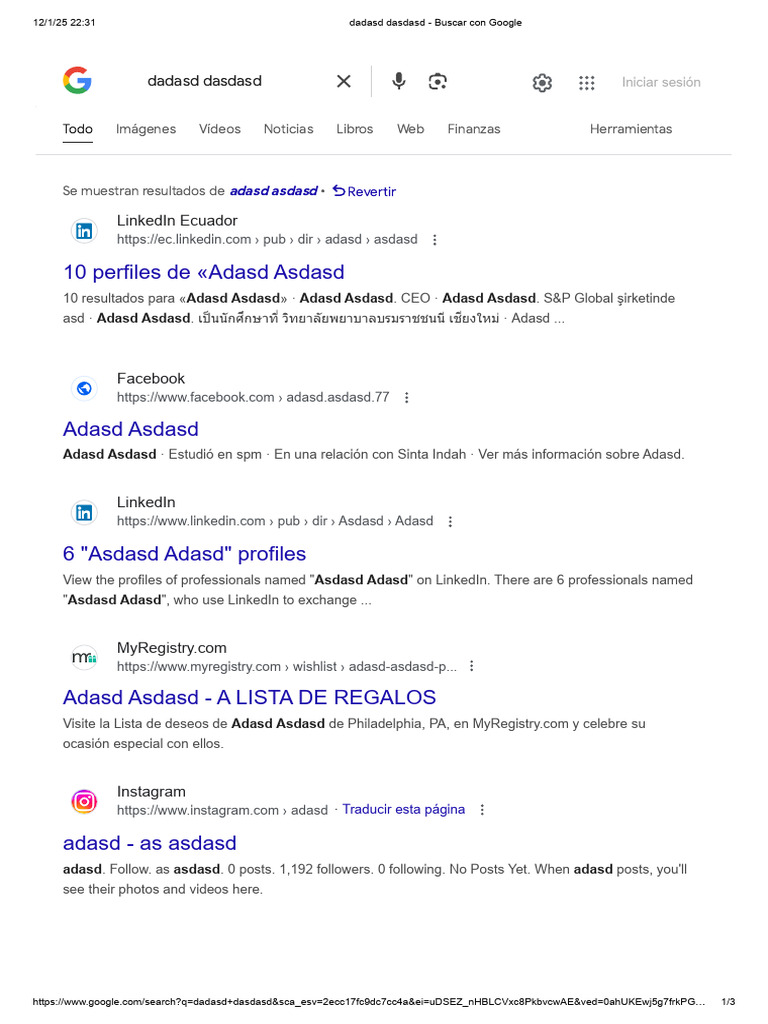Open settings gear icon
Image resolution: width=768 pixels, height=1024 pixels.
pyautogui.click(x=542, y=83)
